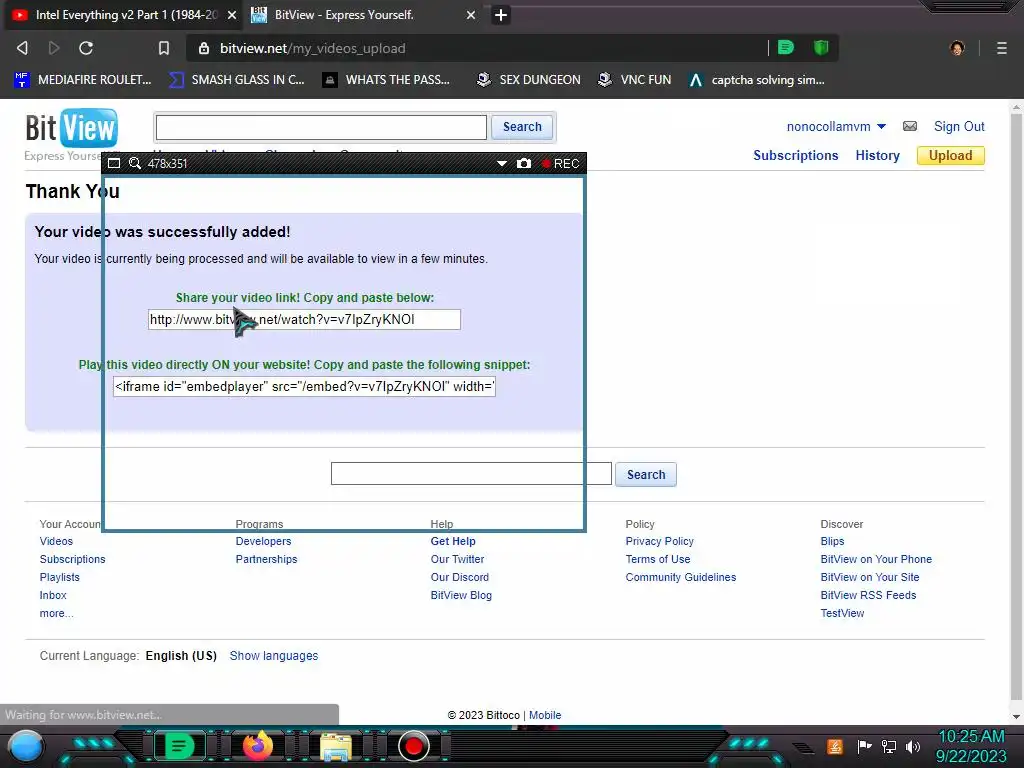Reload the page with the refresh icon
Image resolution: width=1024 pixels, height=768 pixels.
pos(86,48)
